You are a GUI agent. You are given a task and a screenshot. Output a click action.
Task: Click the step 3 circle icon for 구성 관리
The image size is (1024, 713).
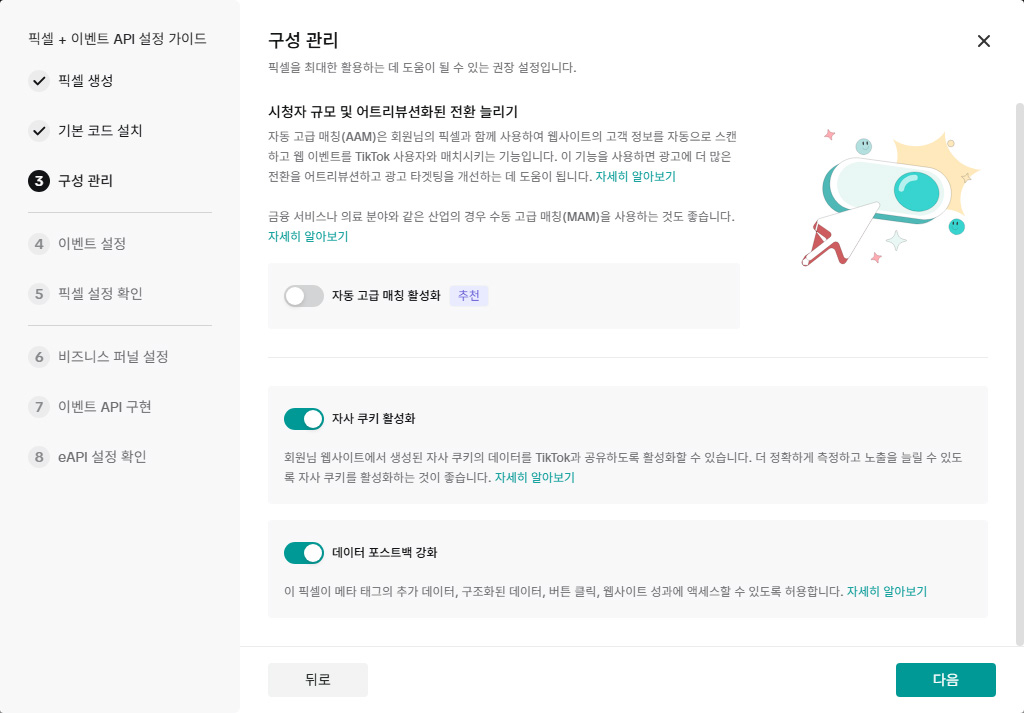pos(39,181)
